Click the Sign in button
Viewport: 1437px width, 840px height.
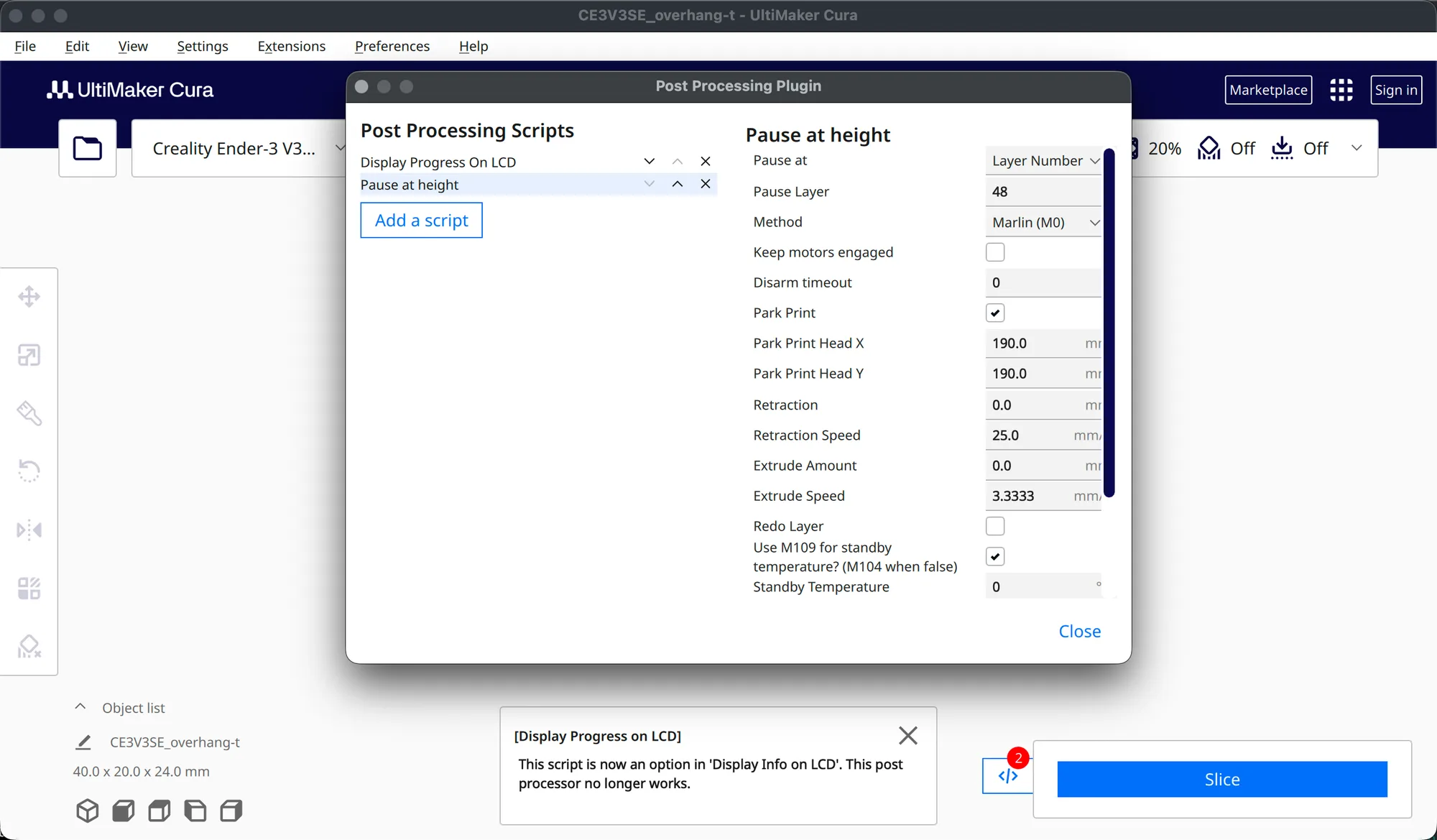pyautogui.click(x=1396, y=90)
